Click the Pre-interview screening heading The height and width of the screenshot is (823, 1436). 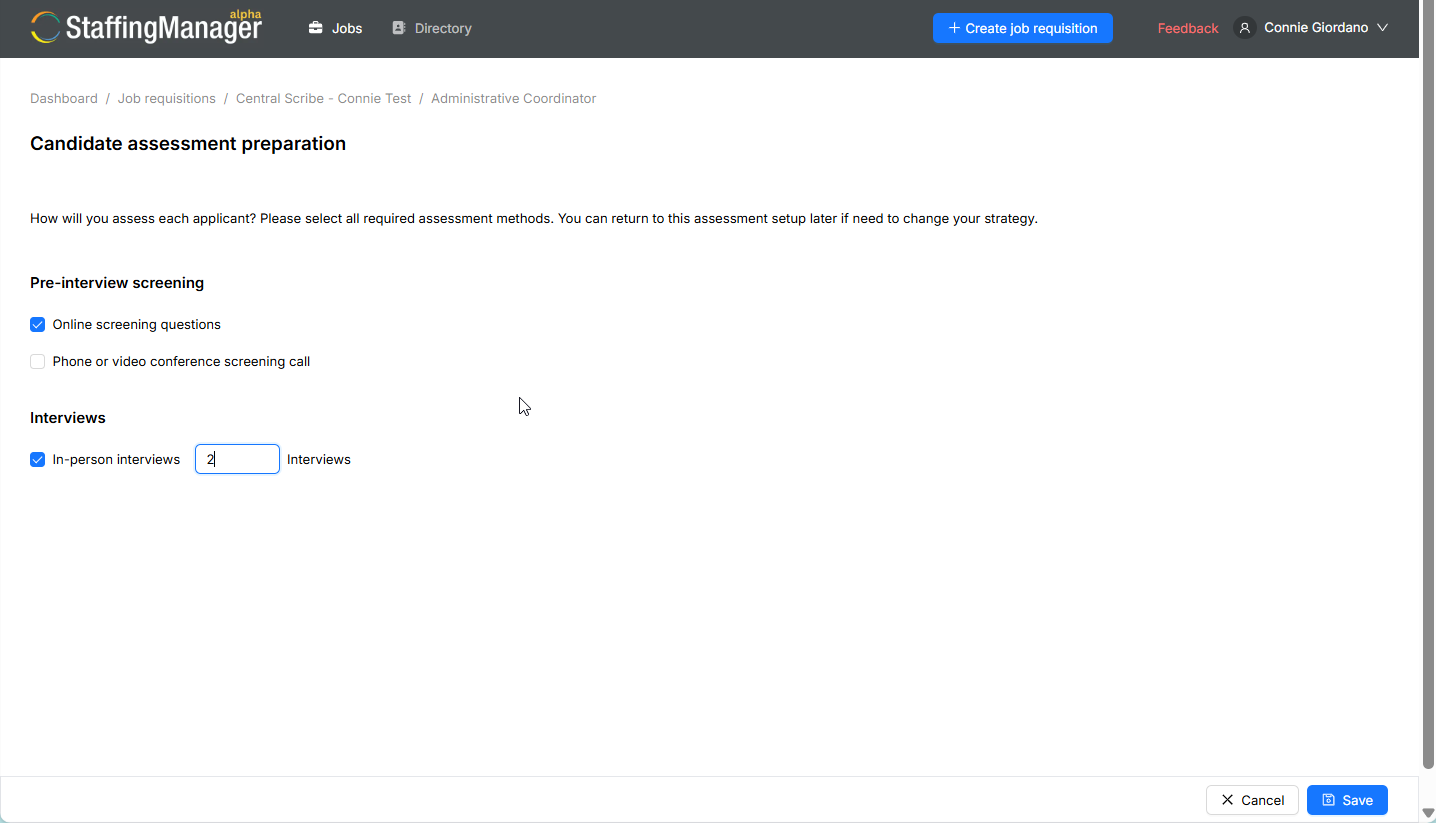tap(117, 283)
